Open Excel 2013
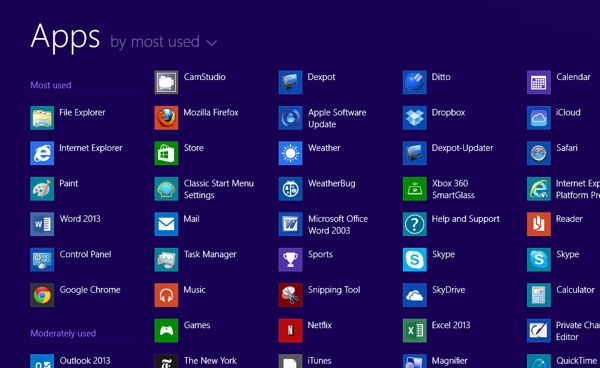 pyautogui.click(x=437, y=331)
